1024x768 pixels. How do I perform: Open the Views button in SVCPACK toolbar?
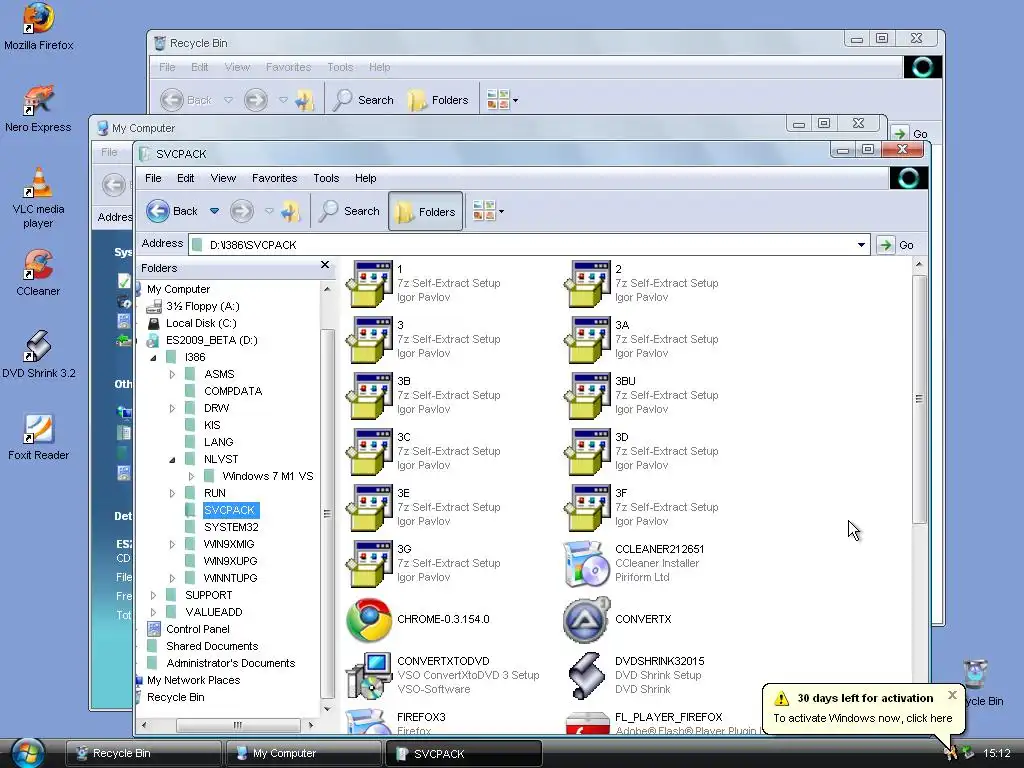[x=488, y=211]
